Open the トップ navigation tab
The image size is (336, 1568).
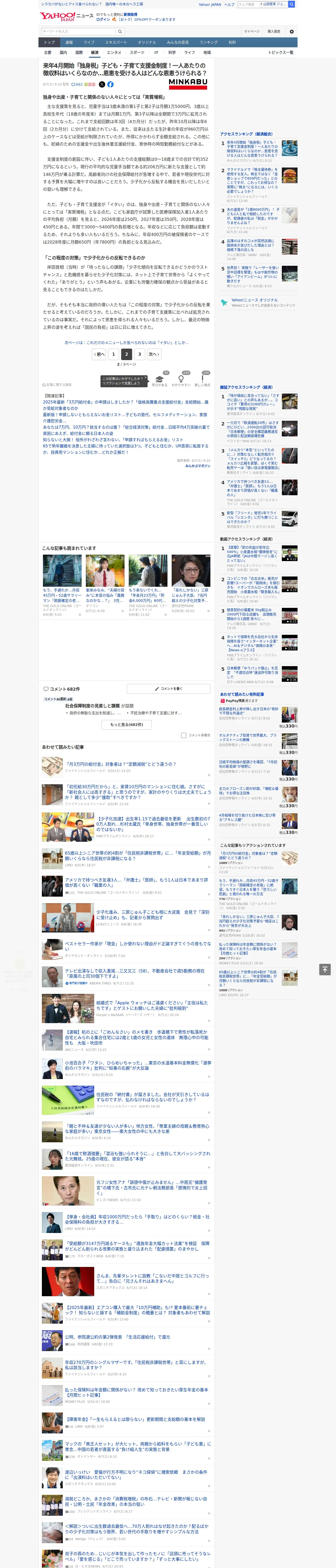(x=49, y=43)
